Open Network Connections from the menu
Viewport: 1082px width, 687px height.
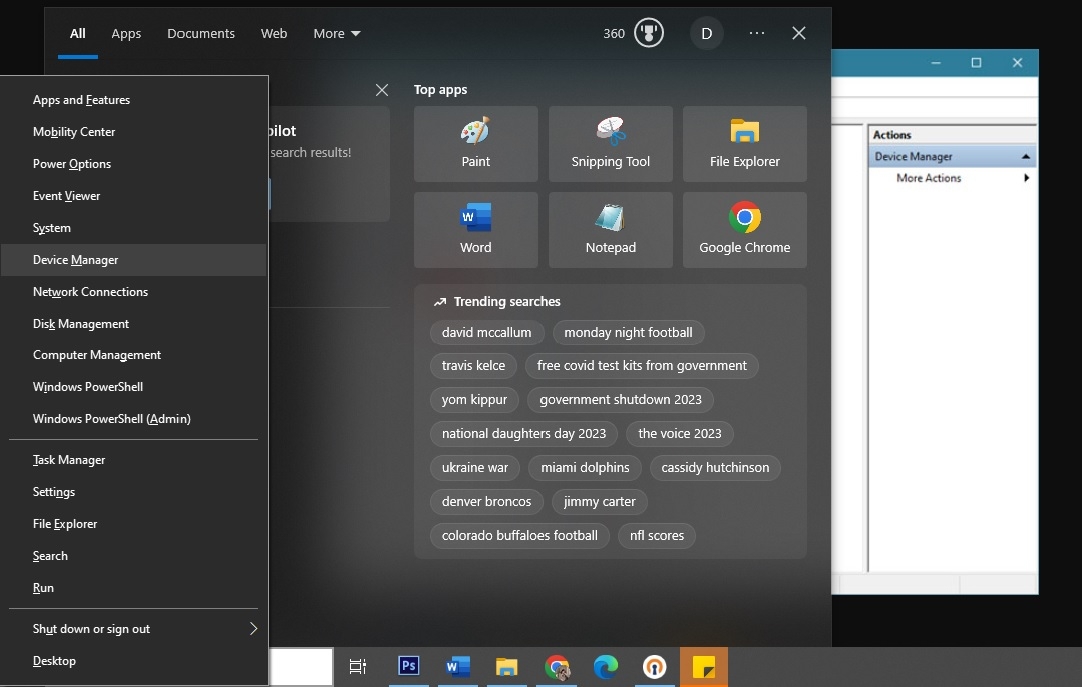point(134,292)
